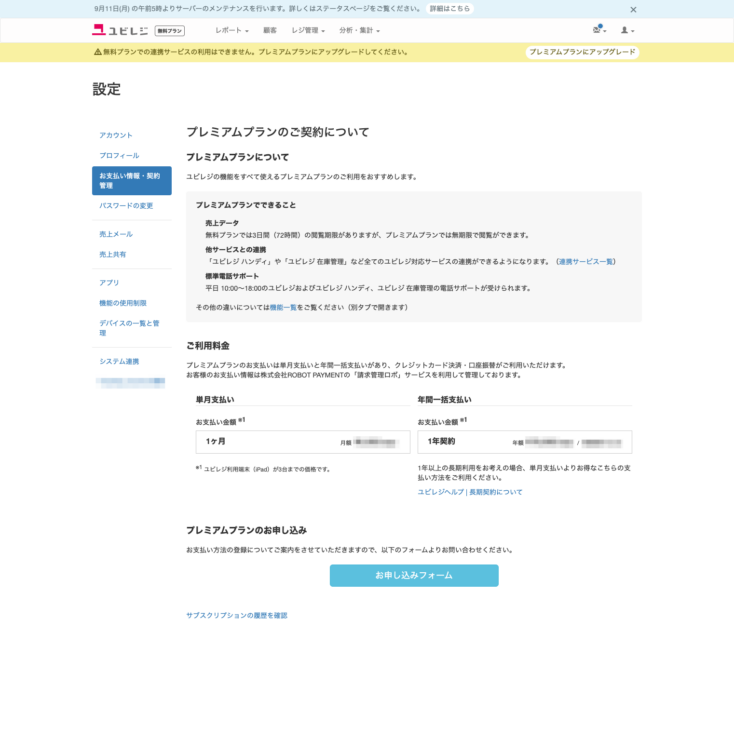This screenshot has height=740, width=734.
Task: Click the 標準電話サポート label
Action: [x=232, y=276]
